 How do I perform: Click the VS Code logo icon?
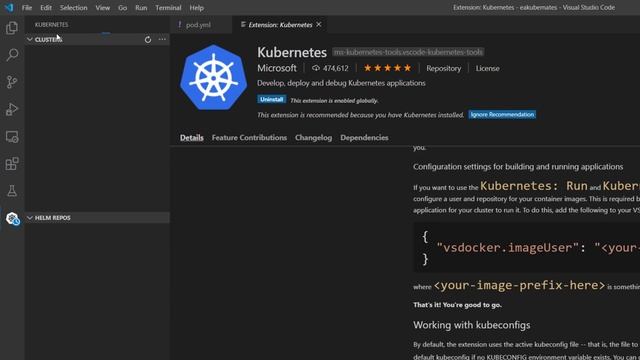tap(9, 7)
